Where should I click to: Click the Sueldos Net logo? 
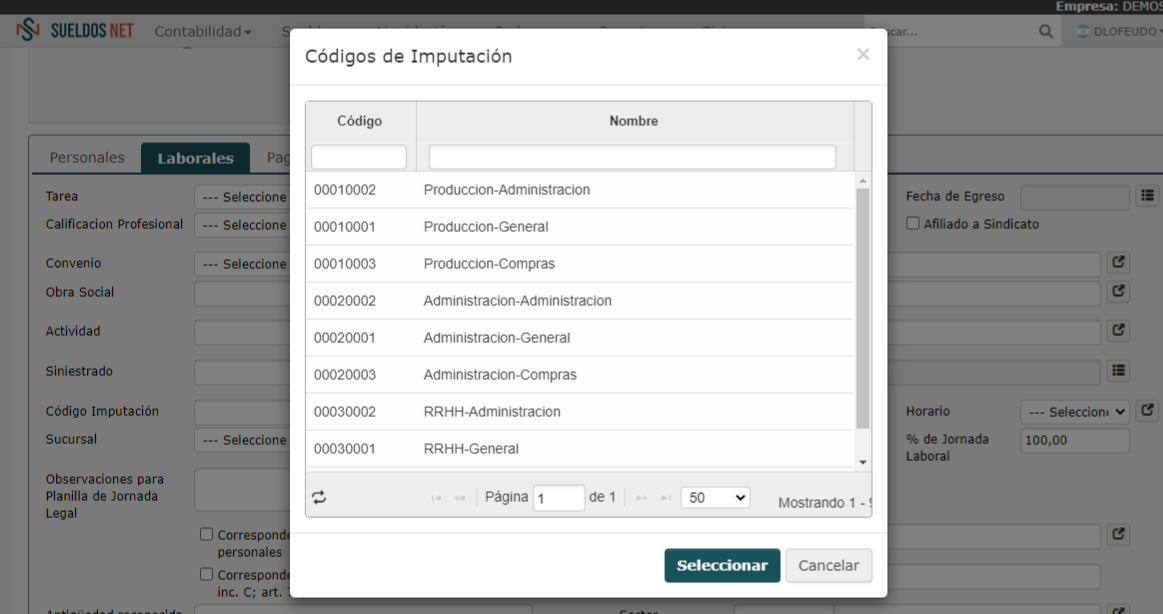click(x=75, y=30)
